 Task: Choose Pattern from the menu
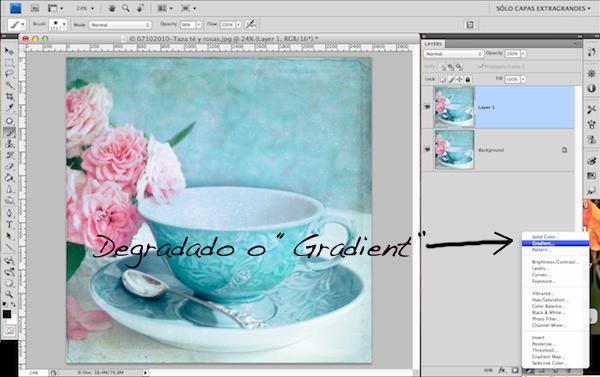pos(541,250)
